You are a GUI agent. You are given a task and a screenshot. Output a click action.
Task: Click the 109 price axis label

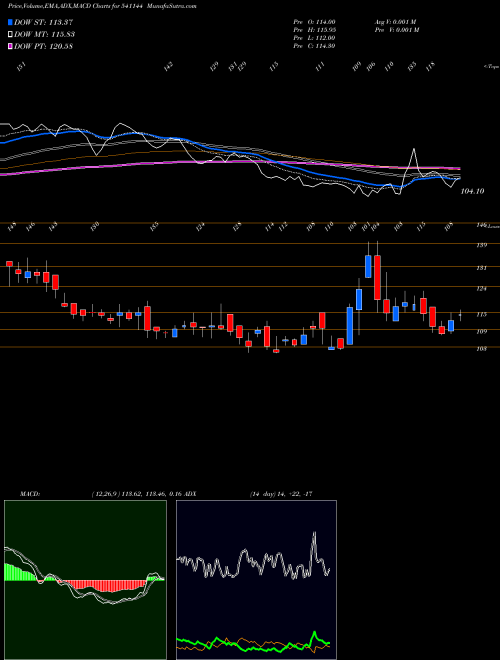(x=482, y=331)
